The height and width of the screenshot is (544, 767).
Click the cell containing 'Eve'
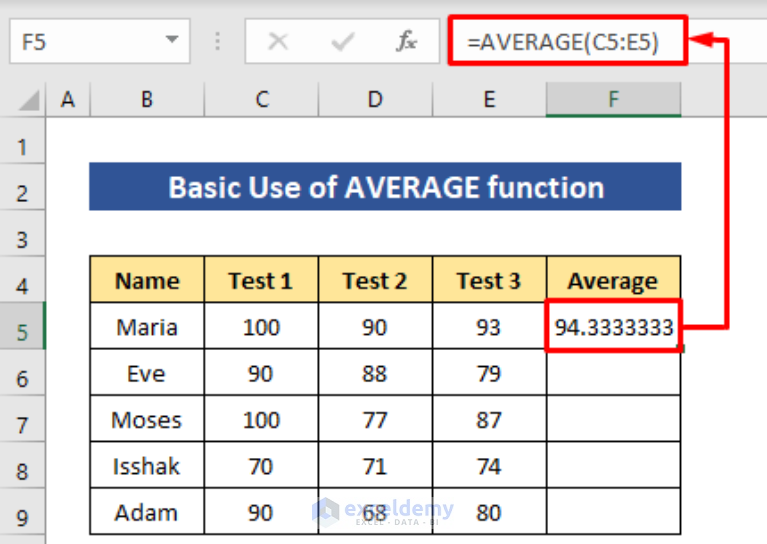147,372
